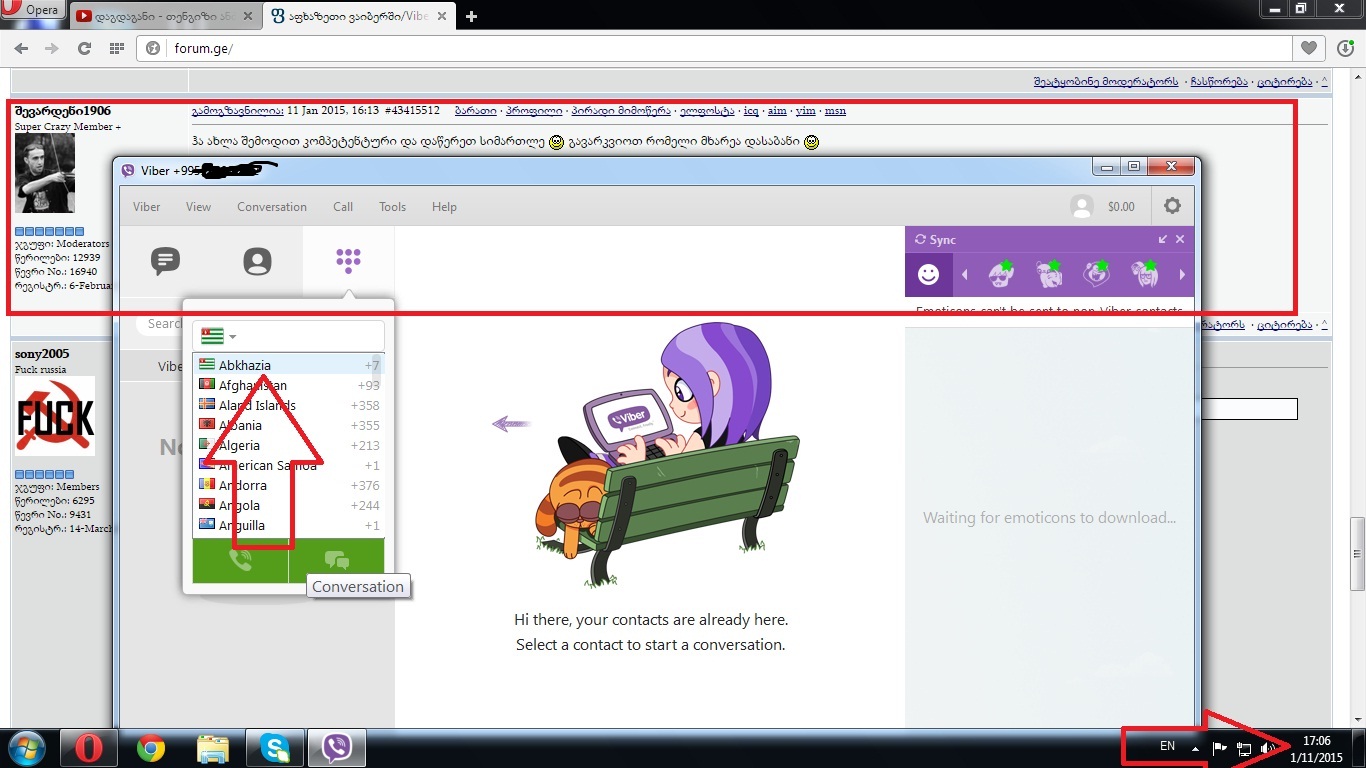Screen dimensions: 1366x768
Task: Open the Viber menu
Action: (147, 207)
